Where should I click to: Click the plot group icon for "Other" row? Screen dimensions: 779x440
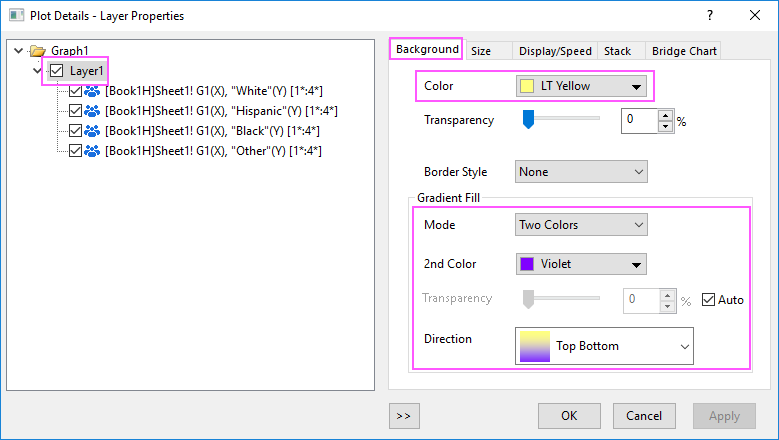(92, 150)
